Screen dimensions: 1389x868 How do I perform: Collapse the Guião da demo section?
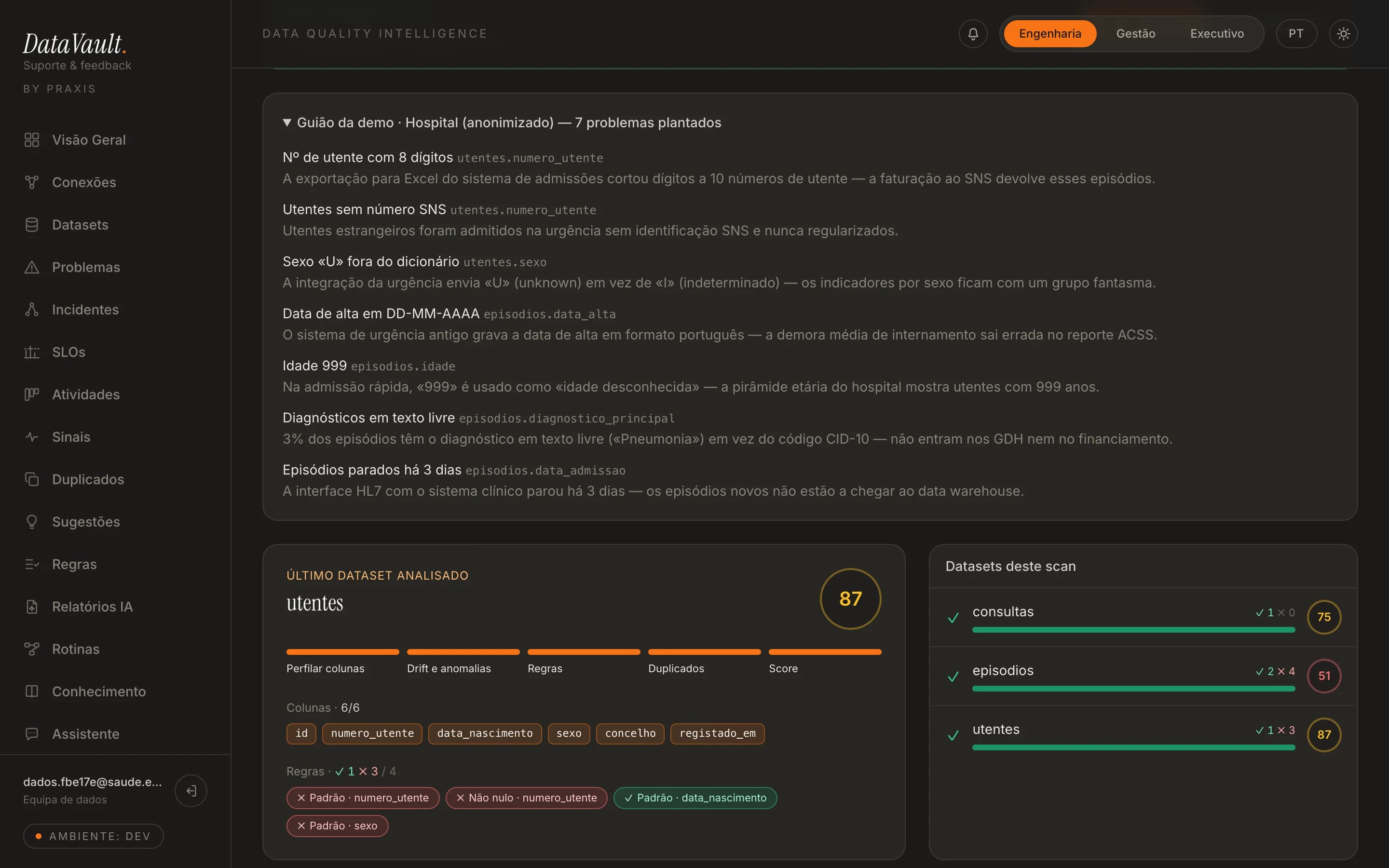tap(502, 123)
